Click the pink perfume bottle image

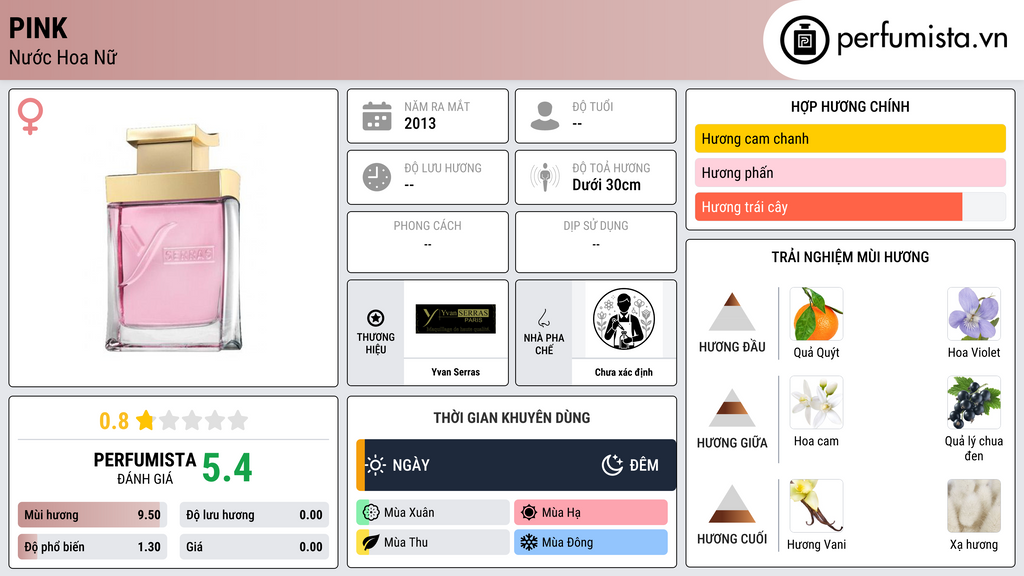174,237
